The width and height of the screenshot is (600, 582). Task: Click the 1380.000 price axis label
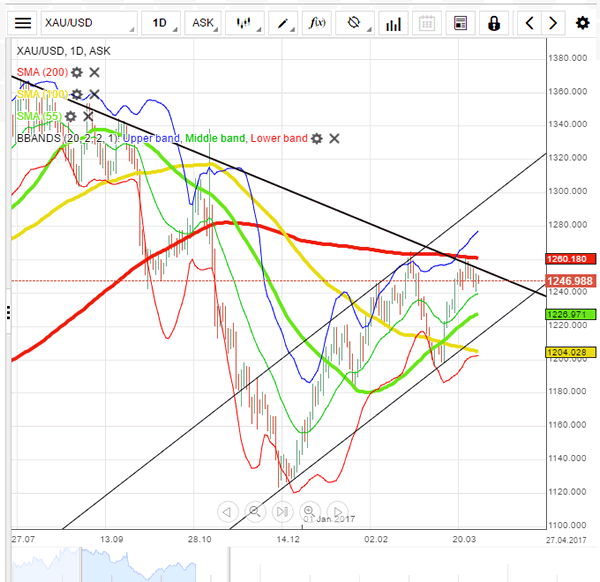point(567,58)
